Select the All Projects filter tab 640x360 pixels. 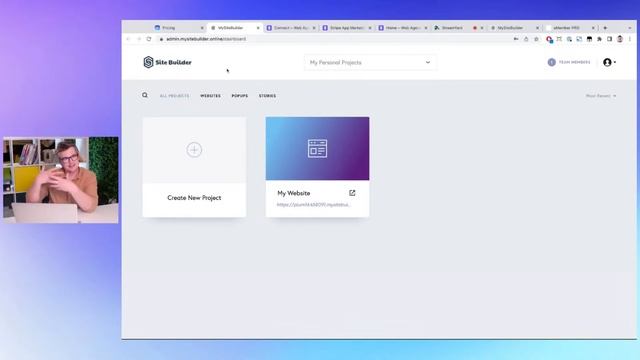click(174, 96)
